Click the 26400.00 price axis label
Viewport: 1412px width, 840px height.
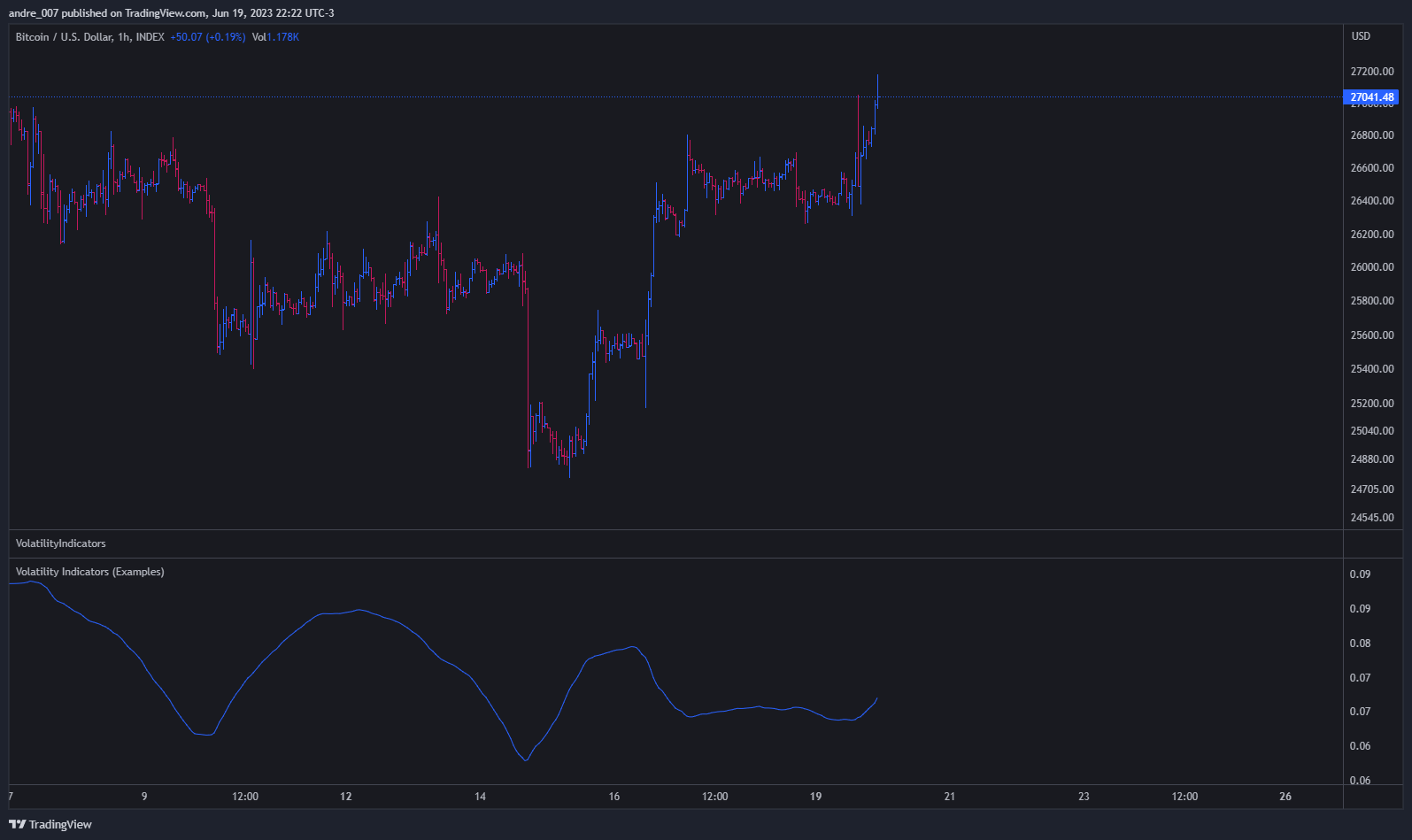1372,201
